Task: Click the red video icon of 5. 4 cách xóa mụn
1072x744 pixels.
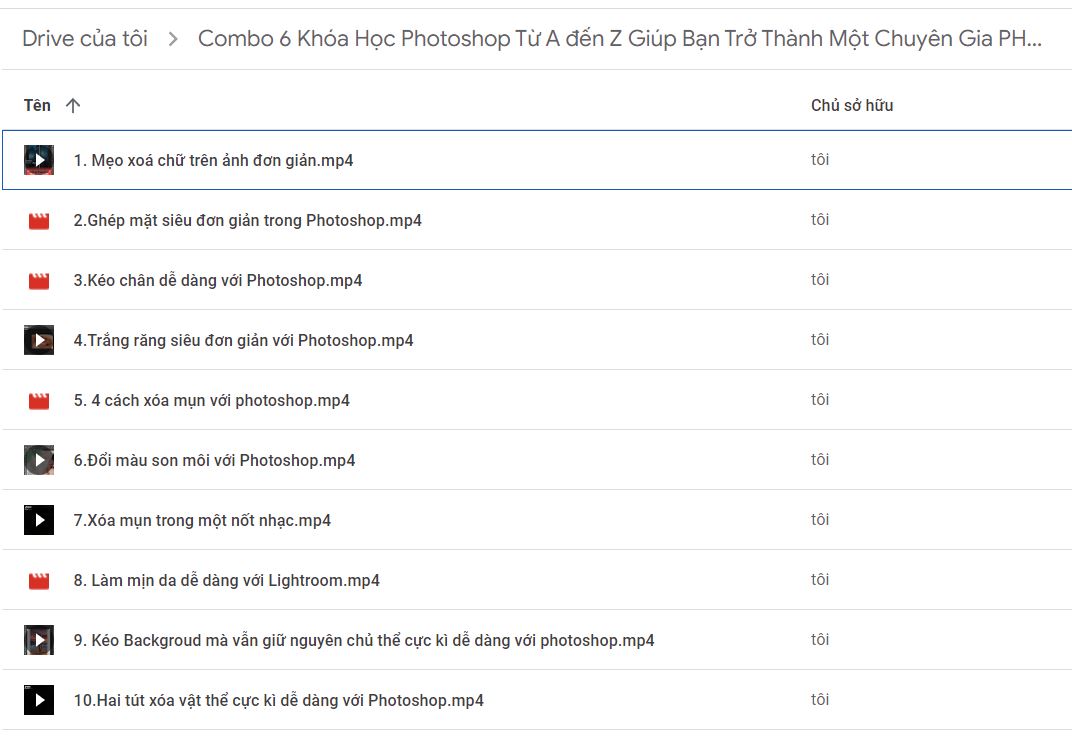Action: pos(39,401)
